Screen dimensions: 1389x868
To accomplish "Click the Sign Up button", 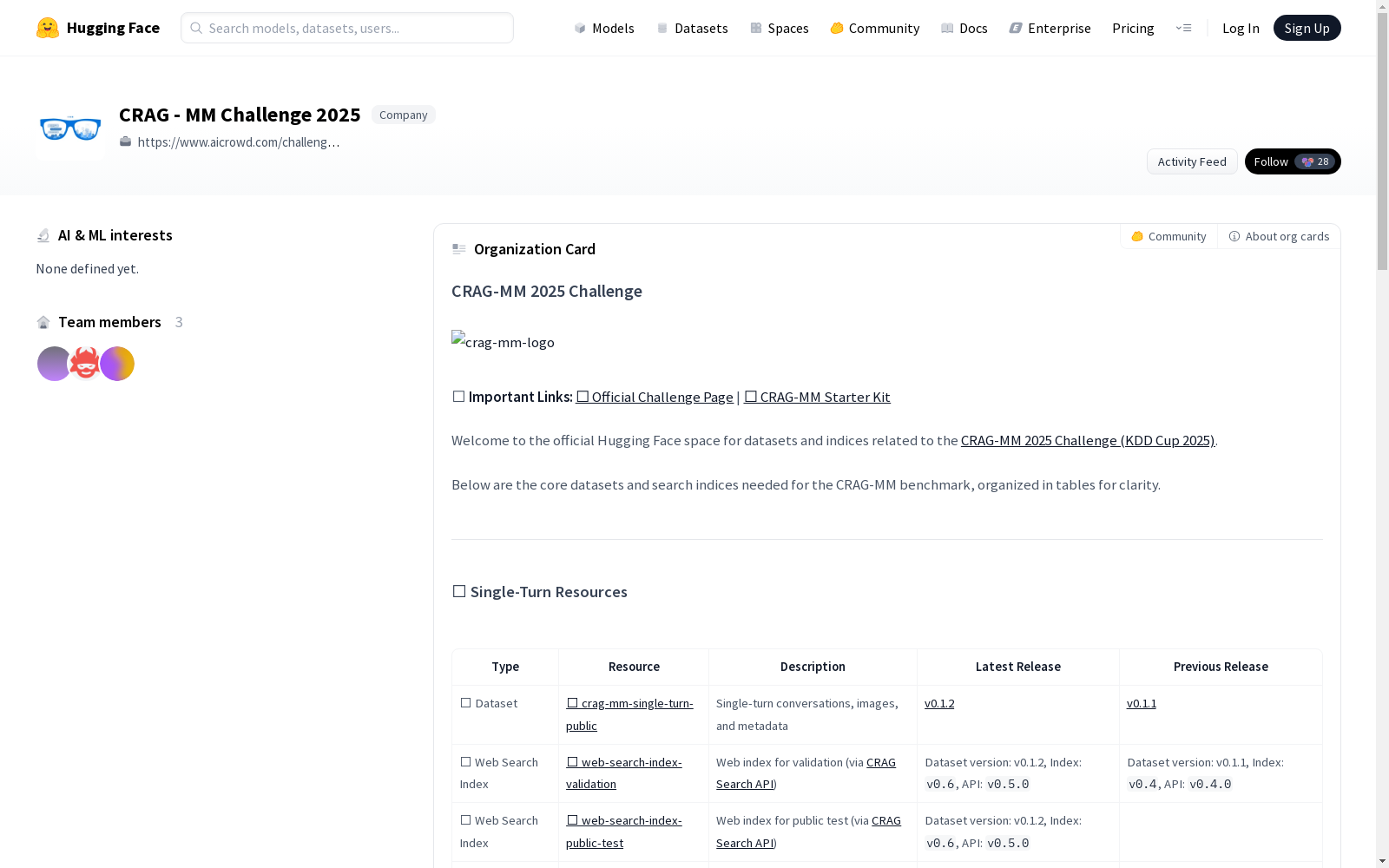I will (x=1307, y=28).
